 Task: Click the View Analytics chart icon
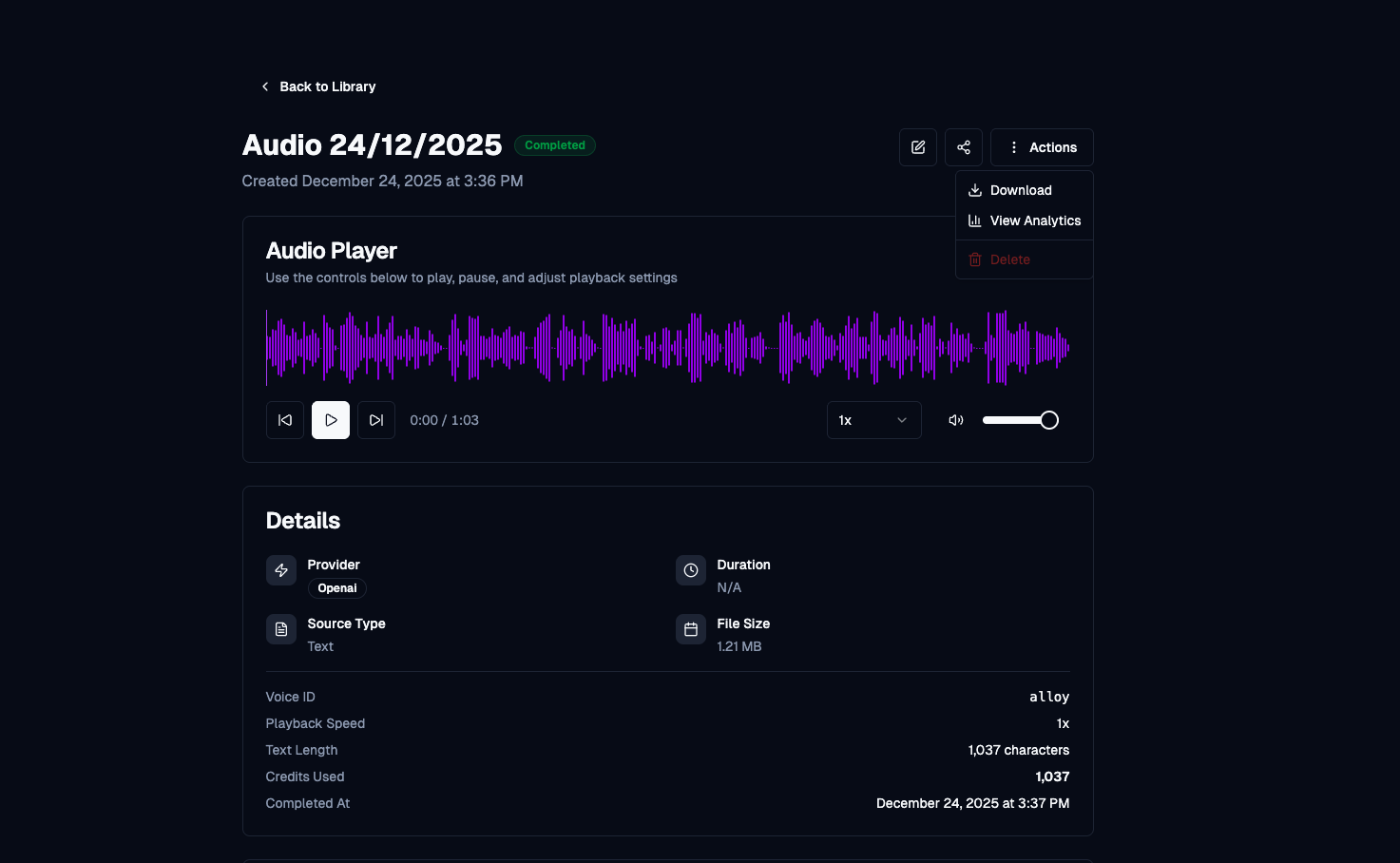(975, 221)
